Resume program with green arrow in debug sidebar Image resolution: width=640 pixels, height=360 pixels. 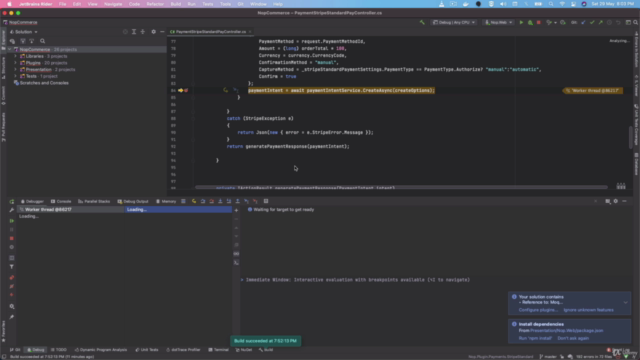pos(11,221)
